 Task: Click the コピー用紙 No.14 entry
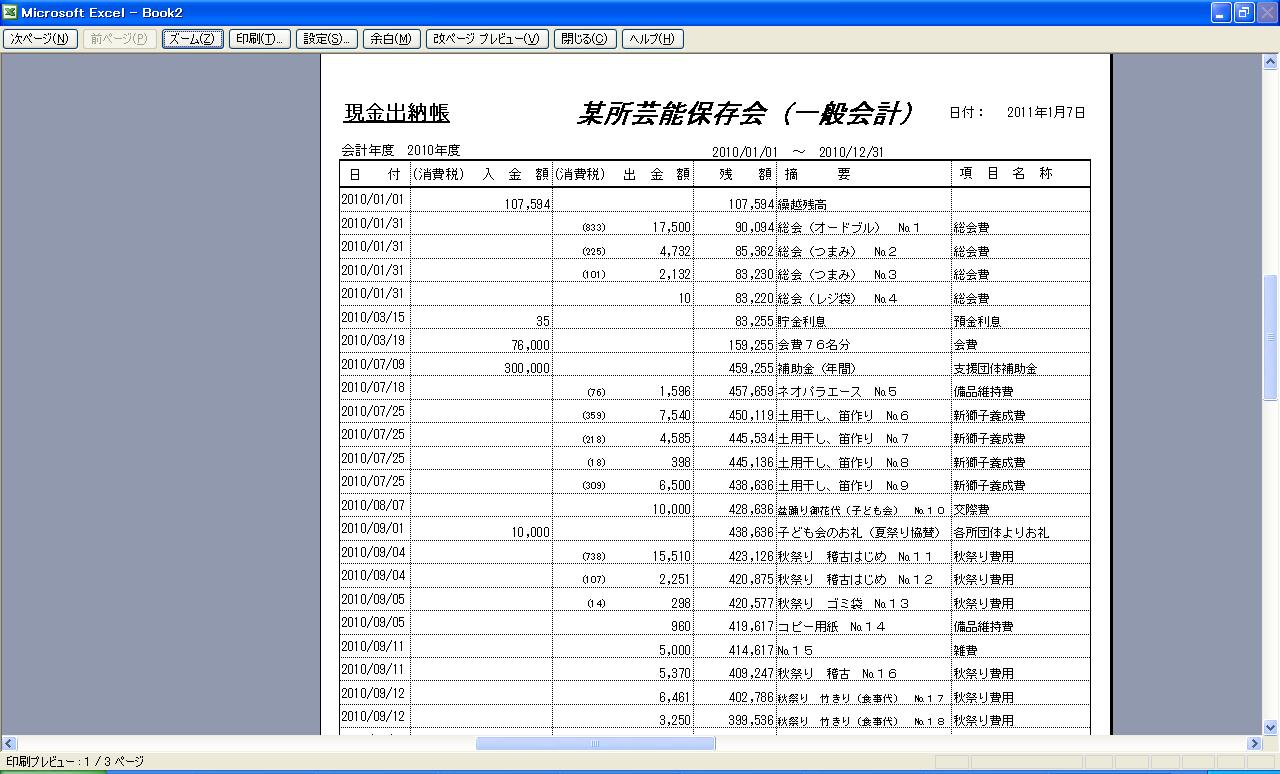pos(831,627)
